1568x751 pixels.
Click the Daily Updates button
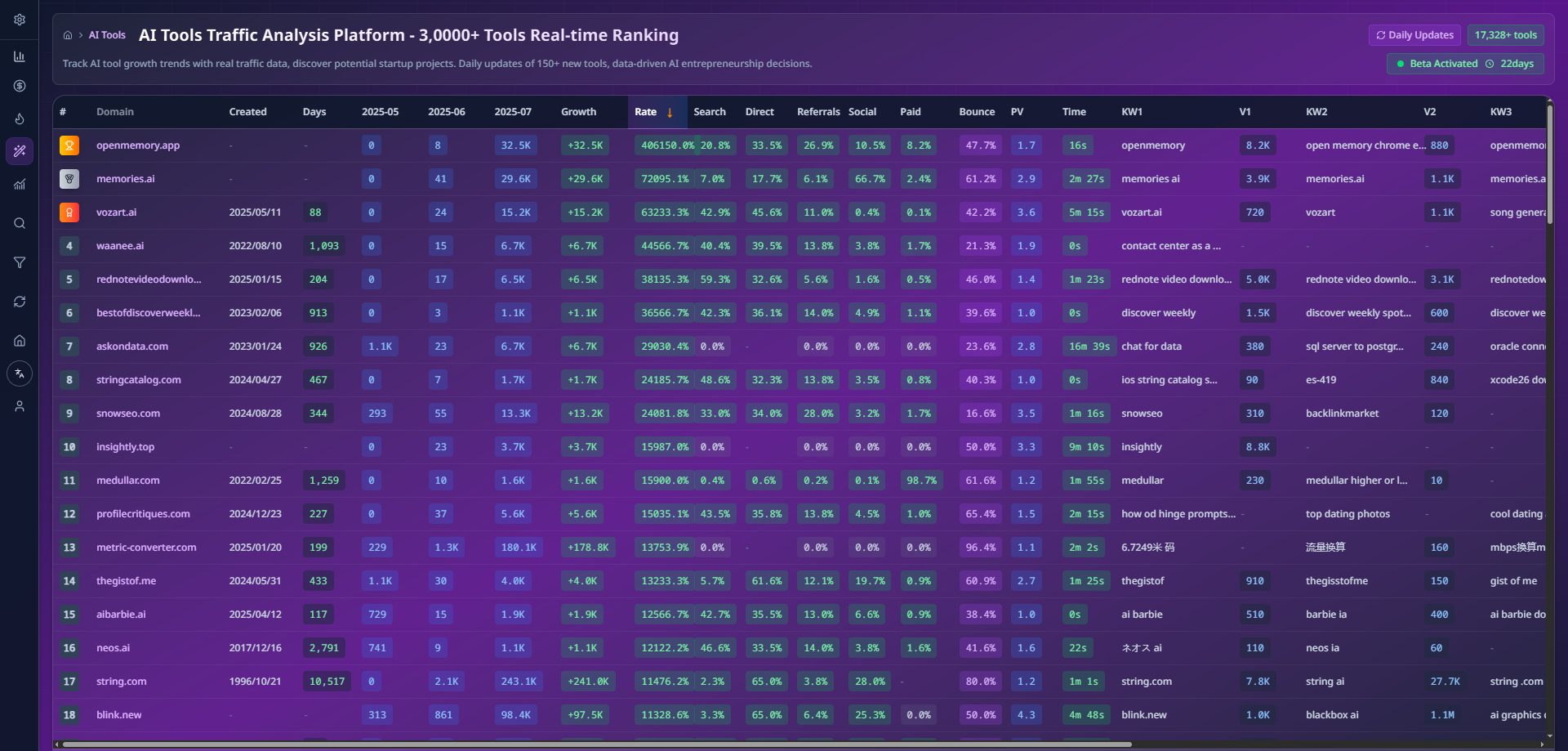tap(1414, 35)
